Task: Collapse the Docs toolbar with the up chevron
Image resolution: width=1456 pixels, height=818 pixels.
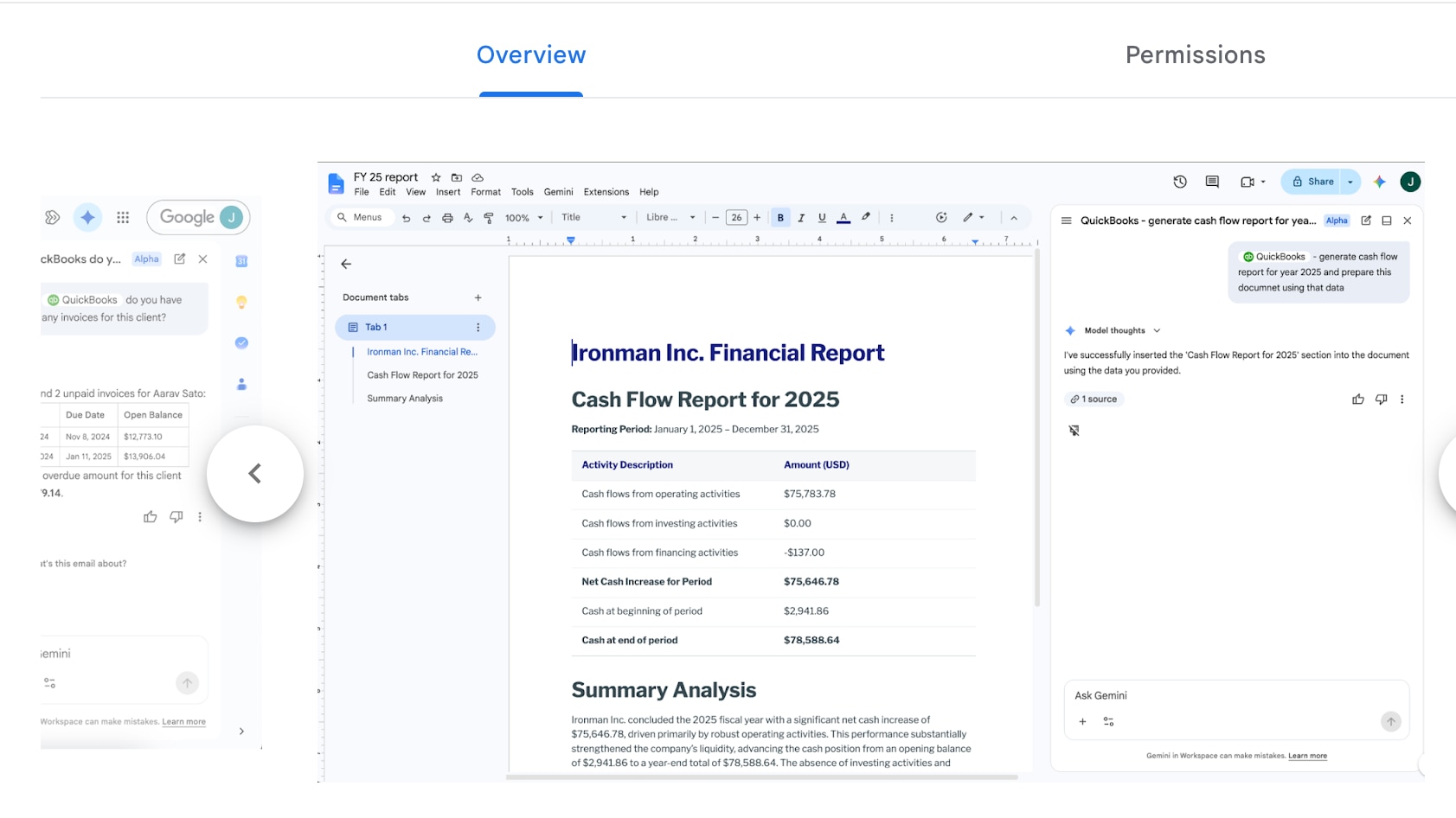Action: 1014,218
